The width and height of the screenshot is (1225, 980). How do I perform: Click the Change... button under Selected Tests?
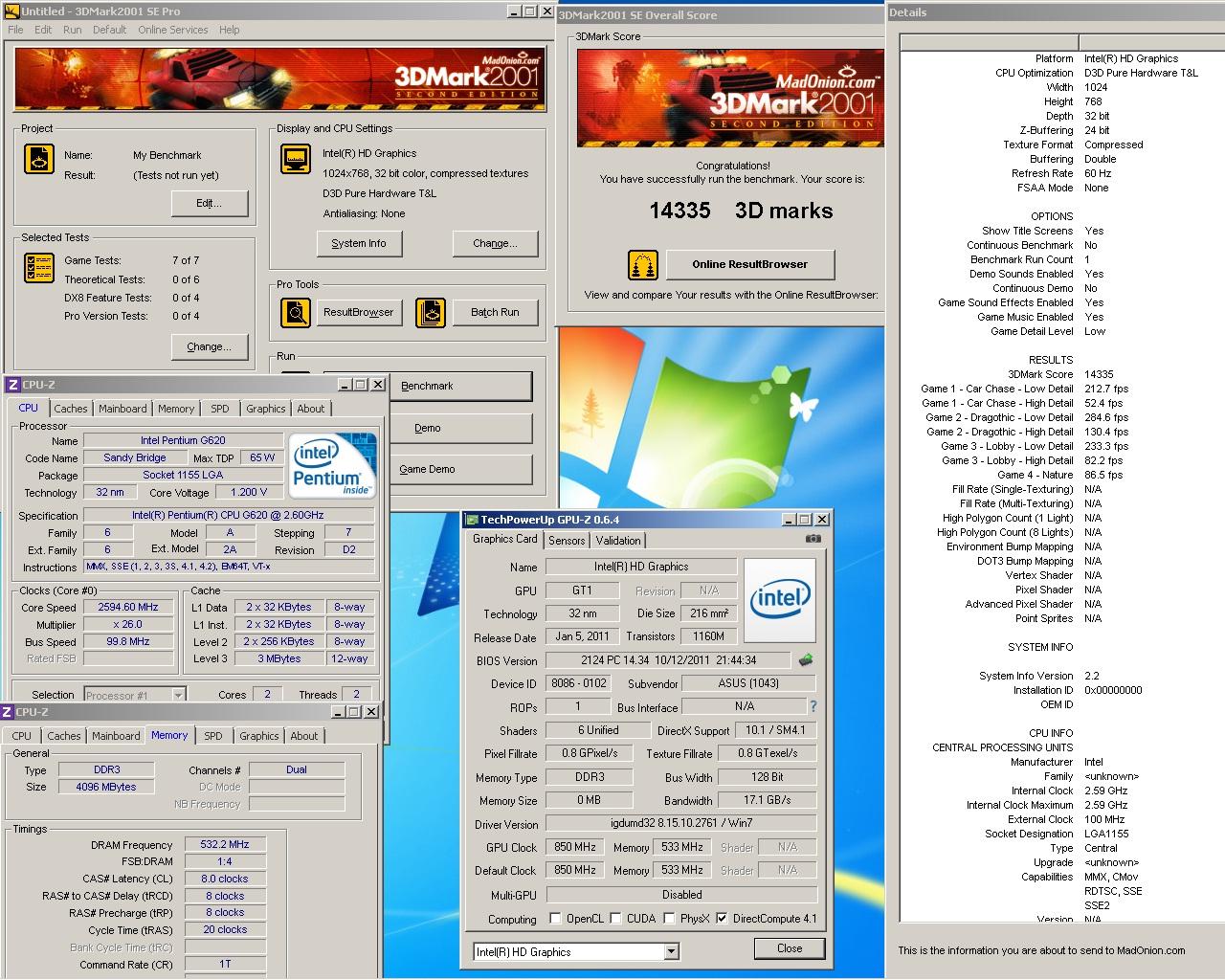[x=209, y=346]
